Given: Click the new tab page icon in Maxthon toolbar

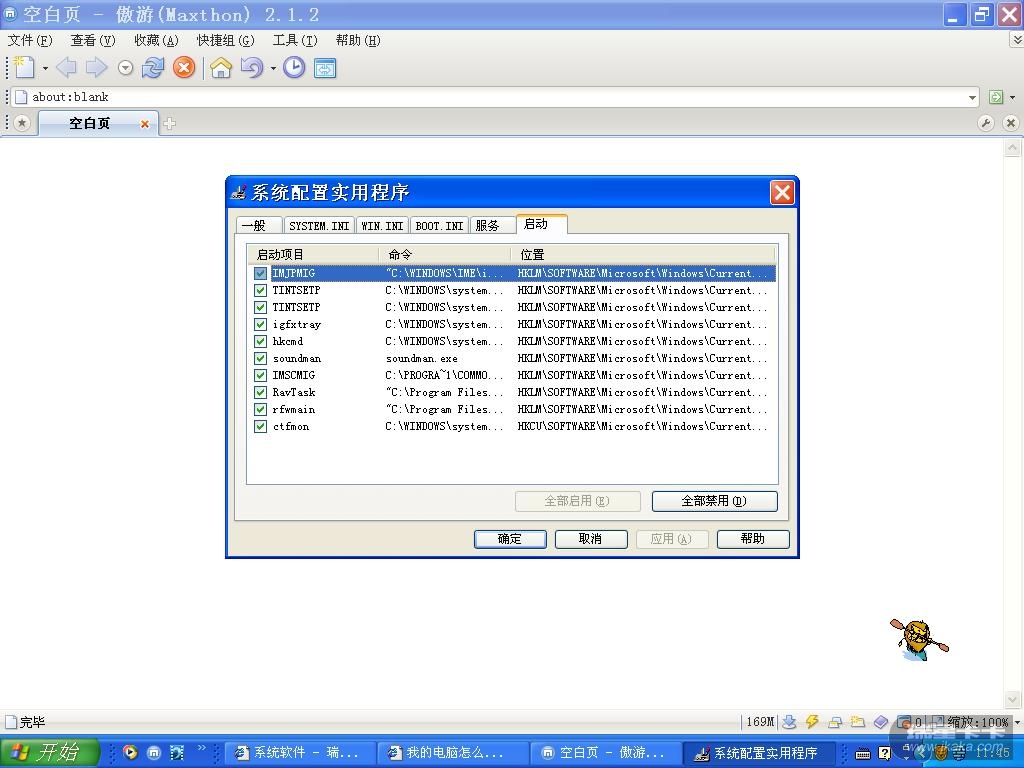Looking at the screenshot, I should [24, 67].
